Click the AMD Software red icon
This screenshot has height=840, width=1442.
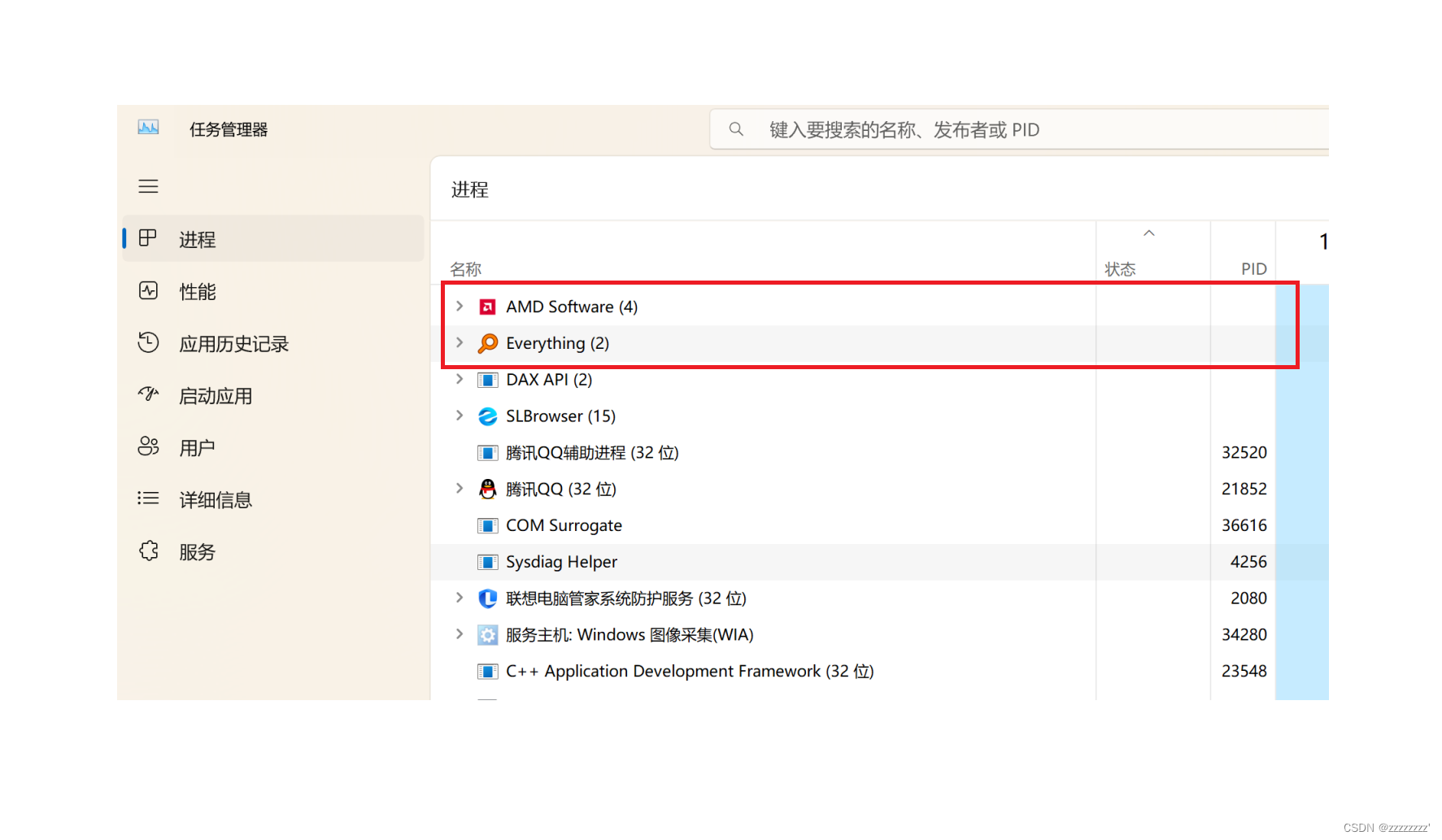click(487, 307)
